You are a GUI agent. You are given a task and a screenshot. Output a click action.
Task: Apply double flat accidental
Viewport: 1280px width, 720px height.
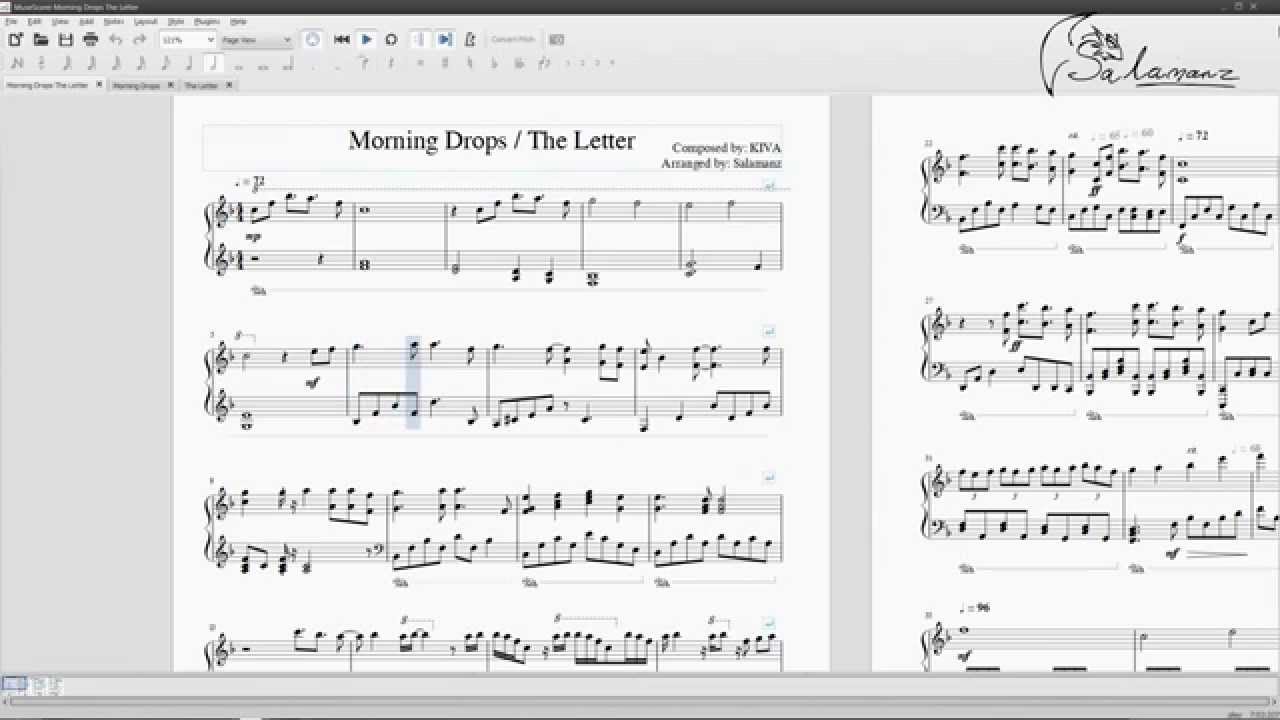pos(519,63)
